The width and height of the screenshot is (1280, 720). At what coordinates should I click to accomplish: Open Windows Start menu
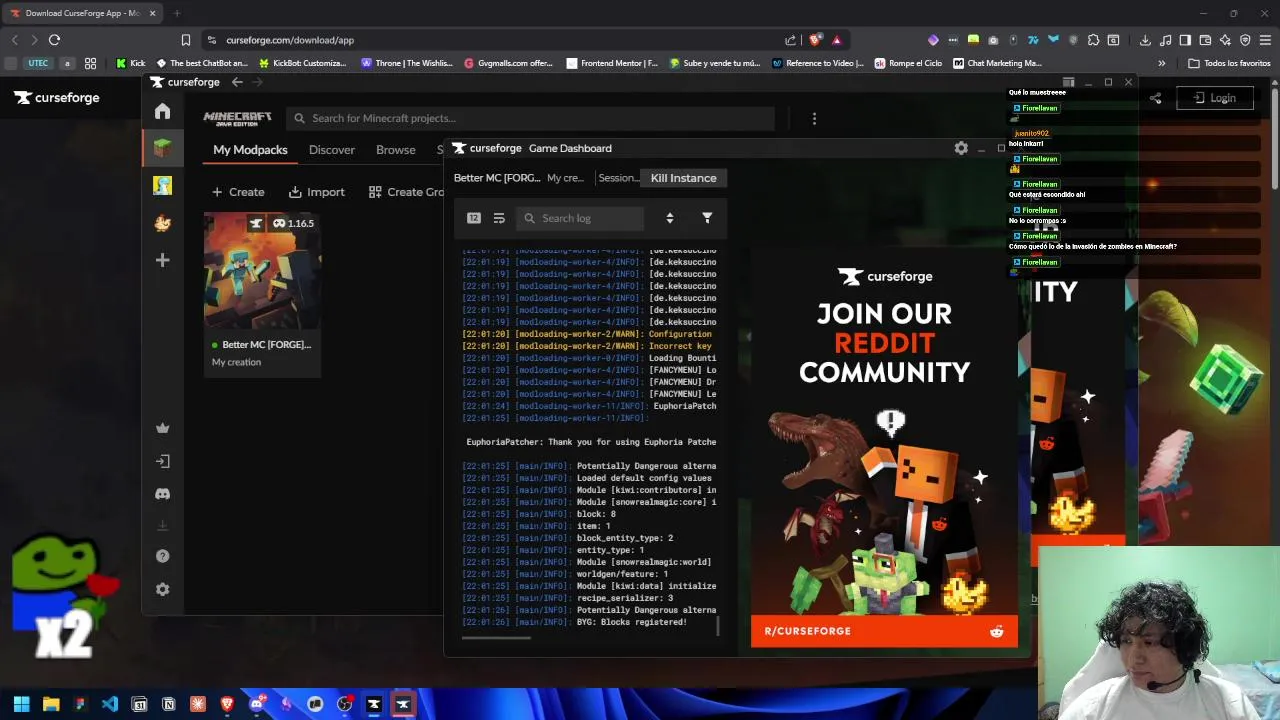point(22,704)
